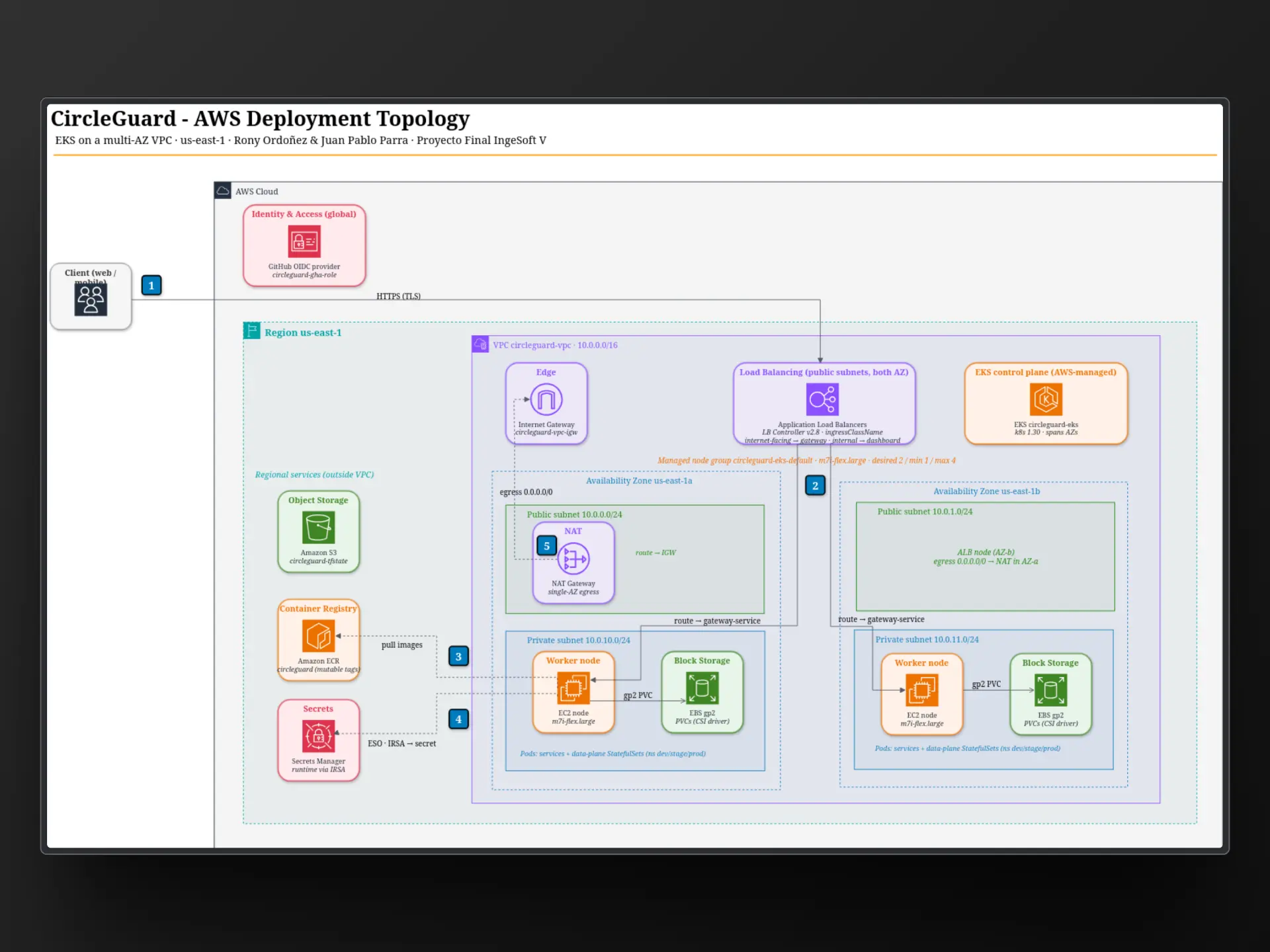Select the circleguard-gha-role text
The image size is (1270, 952).
click(304, 275)
